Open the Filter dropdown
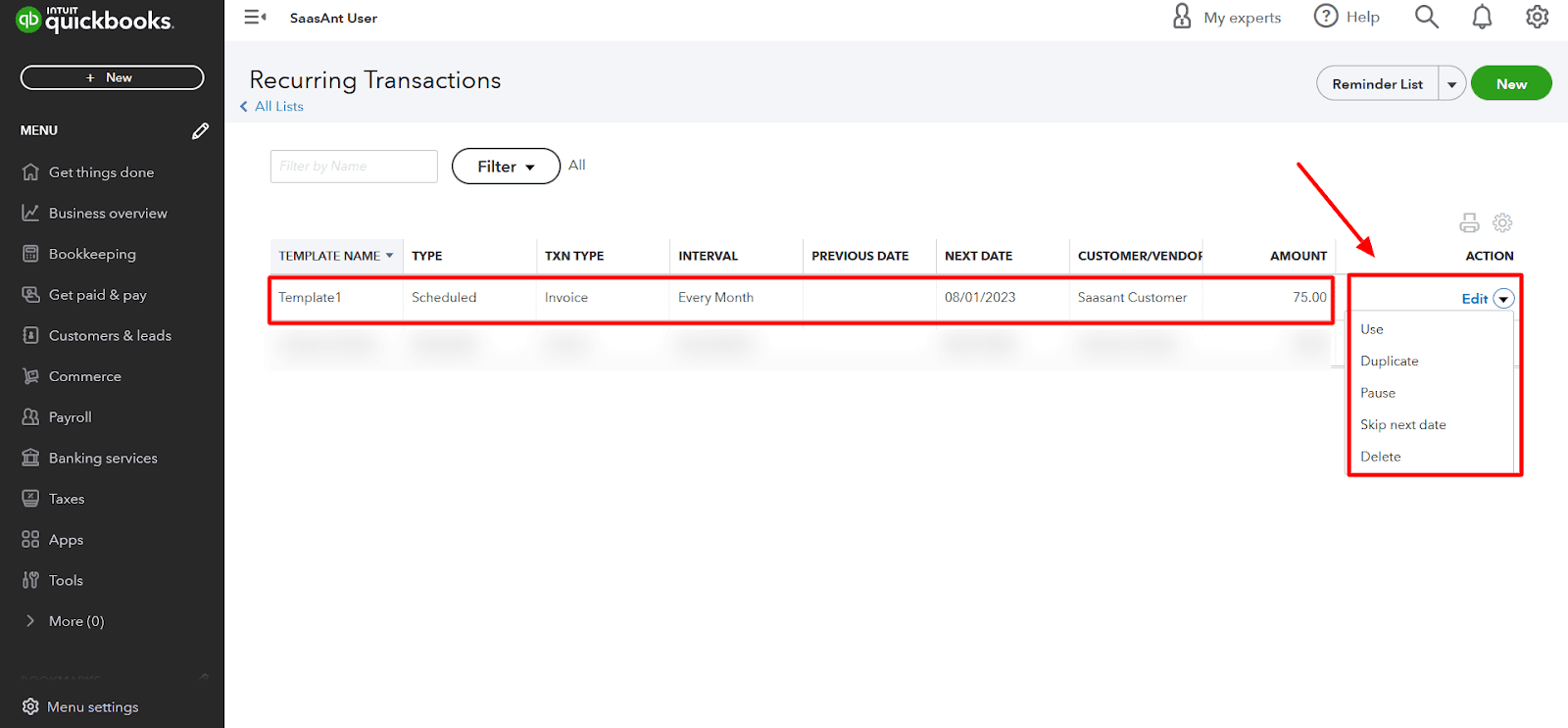1568x728 pixels. click(506, 167)
